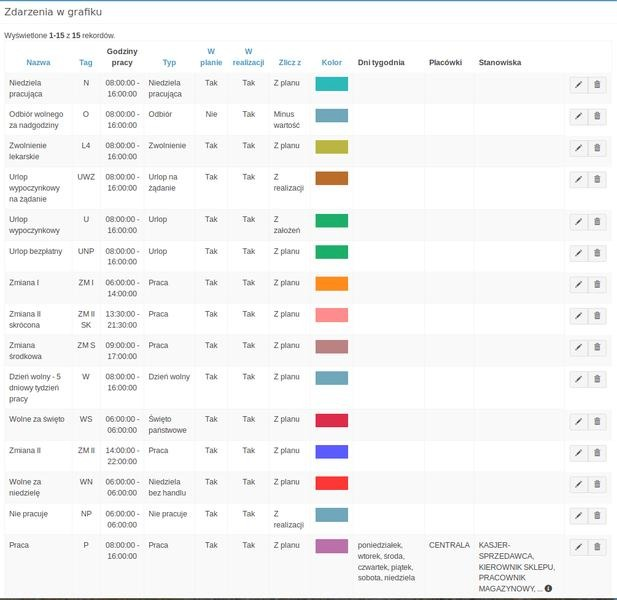Click crimson swatch of Wolne za święto
Viewport: 617px width, 600px height.
pyautogui.click(x=332, y=421)
